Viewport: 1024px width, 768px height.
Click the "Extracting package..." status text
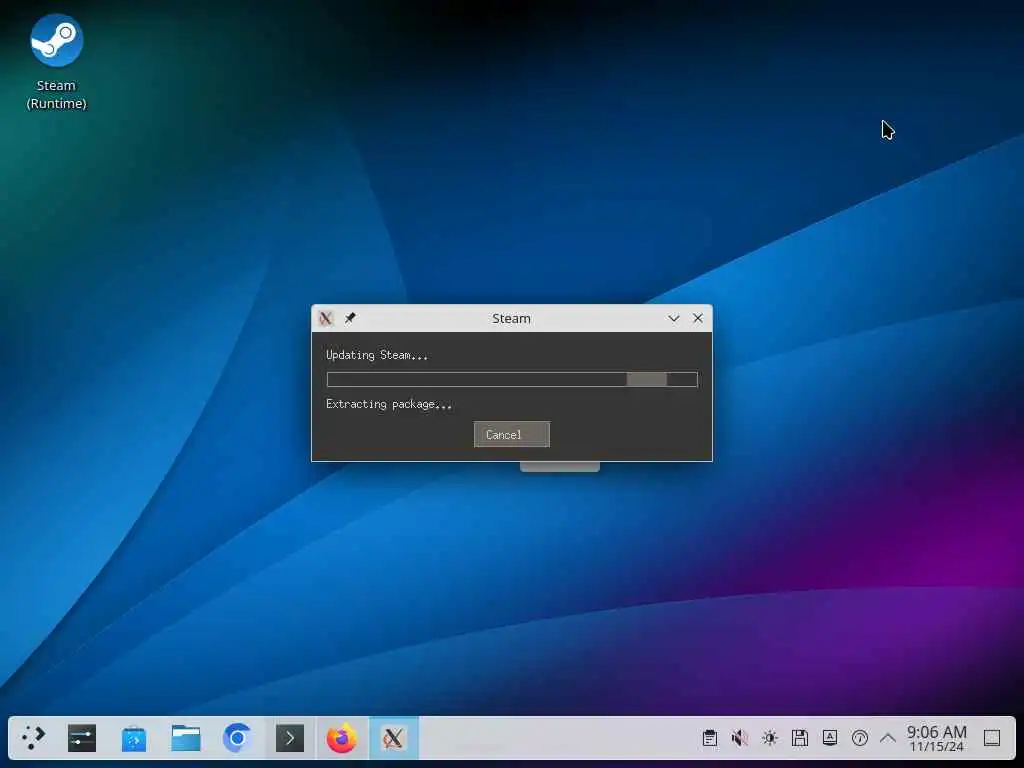coord(389,404)
